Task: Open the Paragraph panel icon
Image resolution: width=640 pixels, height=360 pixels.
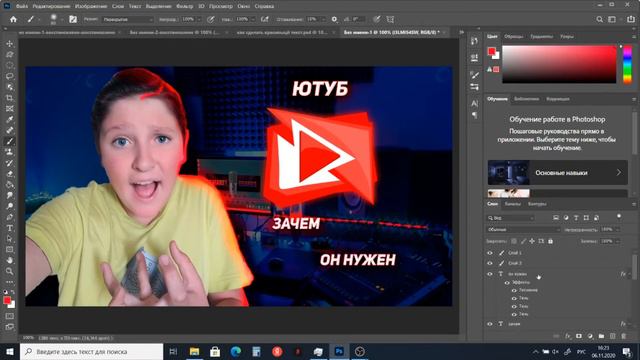Action: [474, 116]
